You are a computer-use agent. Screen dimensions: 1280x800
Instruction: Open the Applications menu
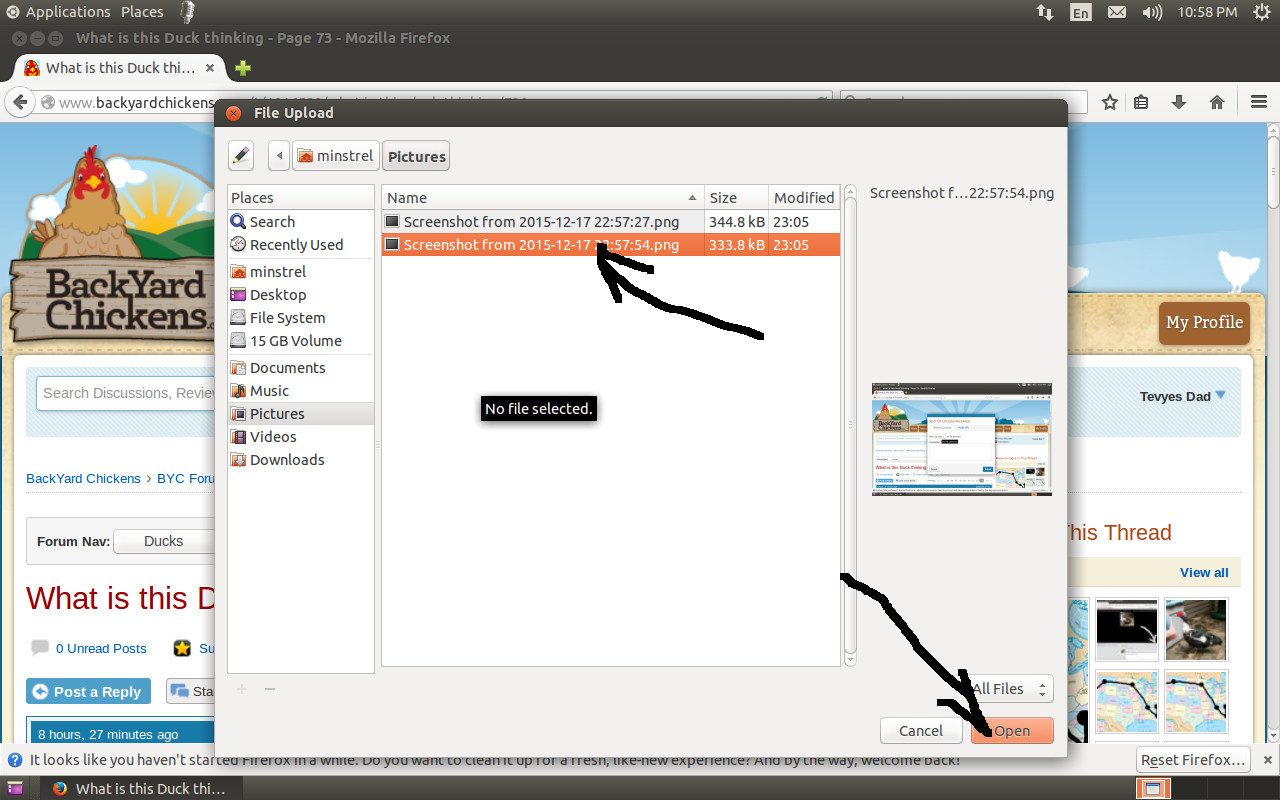point(59,12)
